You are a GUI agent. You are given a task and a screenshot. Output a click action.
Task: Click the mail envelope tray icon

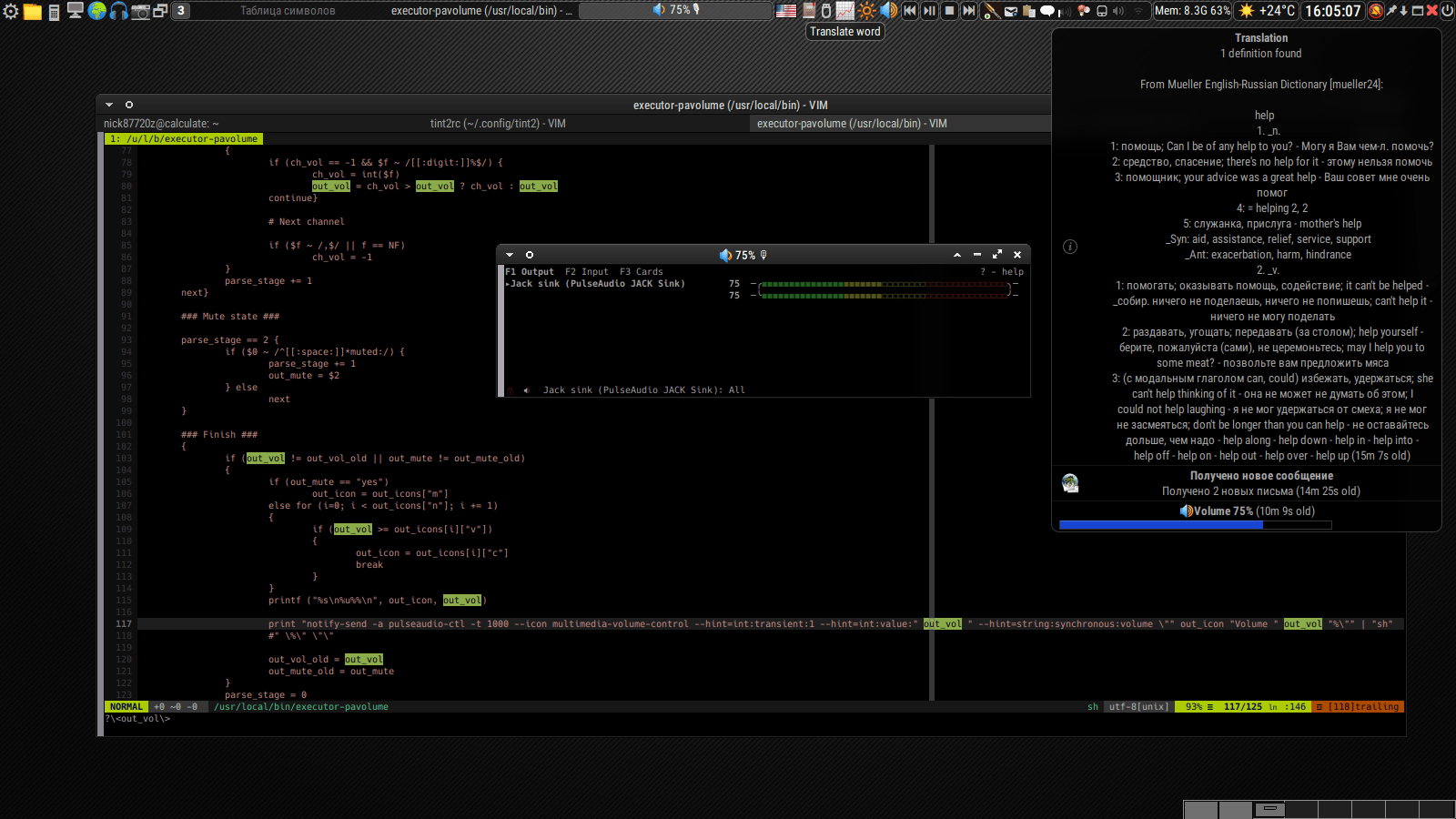(x=1010, y=11)
